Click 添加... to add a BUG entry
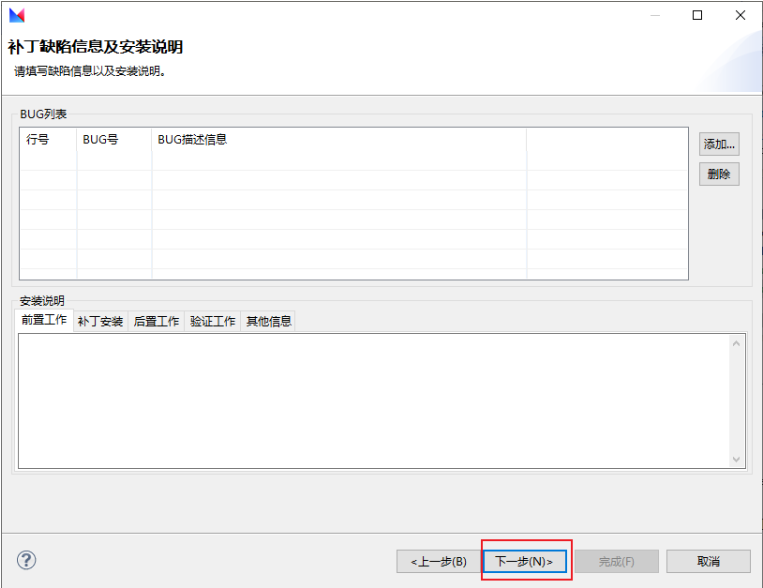The image size is (763, 588). click(x=719, y=144)
